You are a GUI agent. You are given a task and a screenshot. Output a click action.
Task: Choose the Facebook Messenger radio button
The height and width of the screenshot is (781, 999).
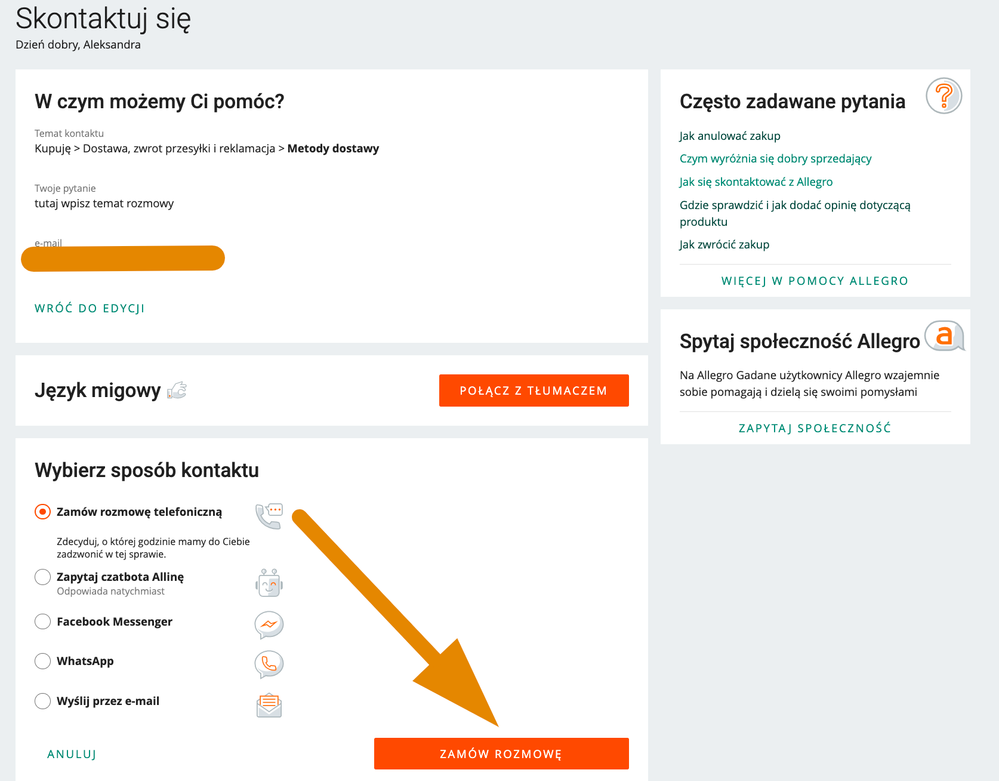coord(43,621)
